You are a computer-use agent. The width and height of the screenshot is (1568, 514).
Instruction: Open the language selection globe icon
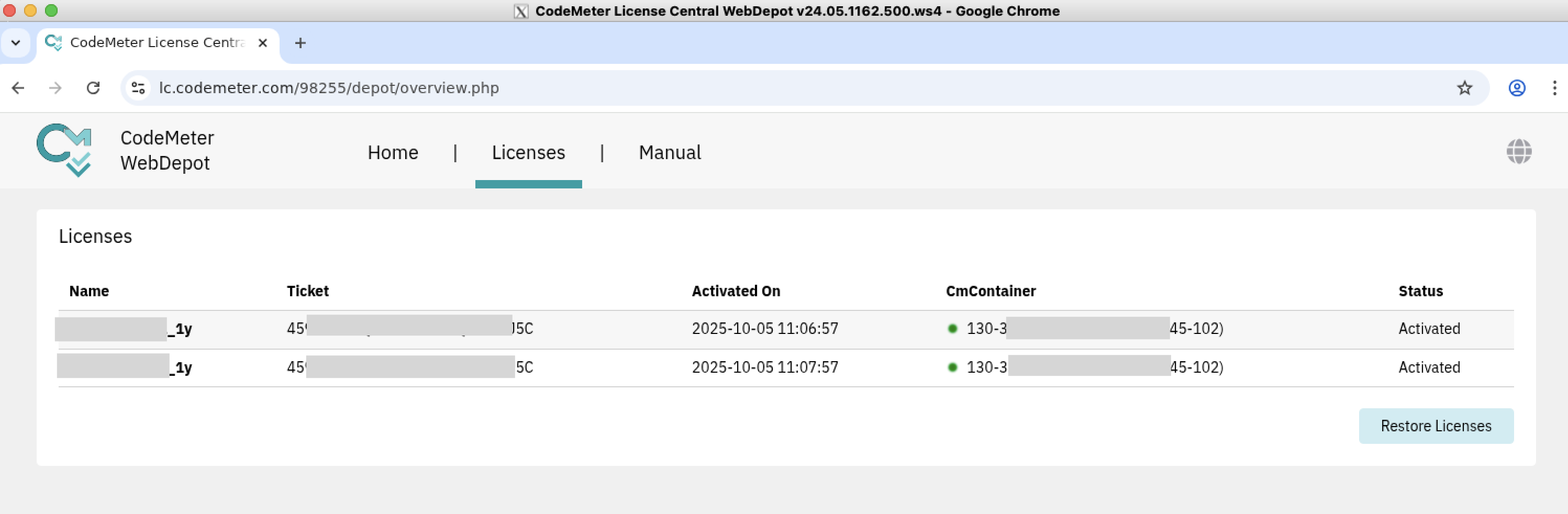pos(1519,151)
